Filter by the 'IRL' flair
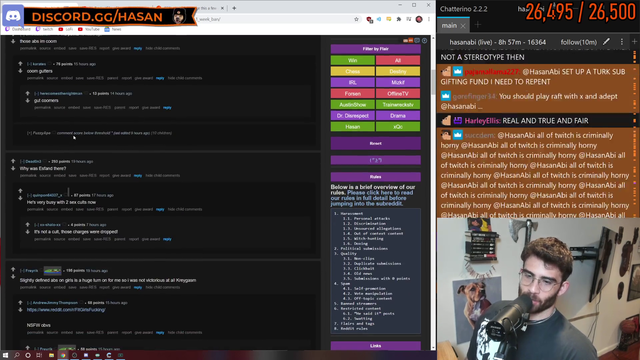 coord(353,82)
